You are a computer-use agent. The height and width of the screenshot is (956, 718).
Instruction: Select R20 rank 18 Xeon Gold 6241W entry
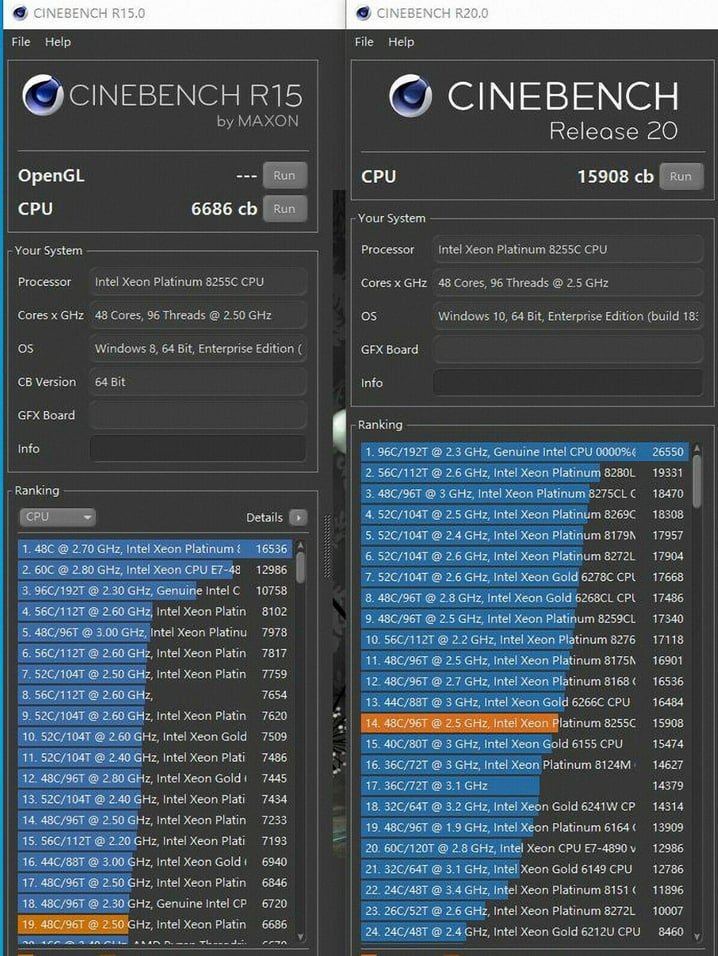[x=525, y=807]
